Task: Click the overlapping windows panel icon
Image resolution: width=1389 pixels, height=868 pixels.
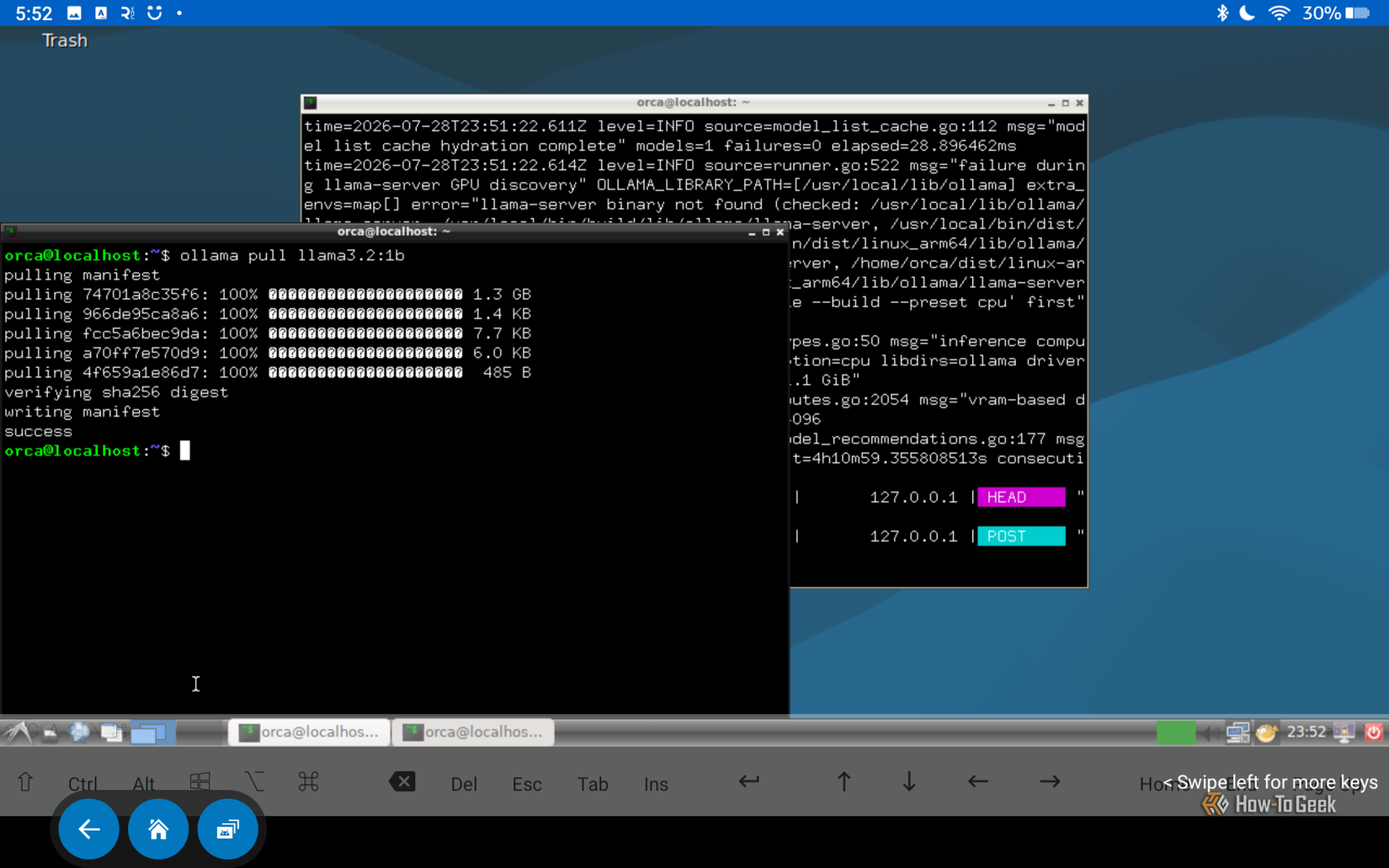Action: (112, 732)
